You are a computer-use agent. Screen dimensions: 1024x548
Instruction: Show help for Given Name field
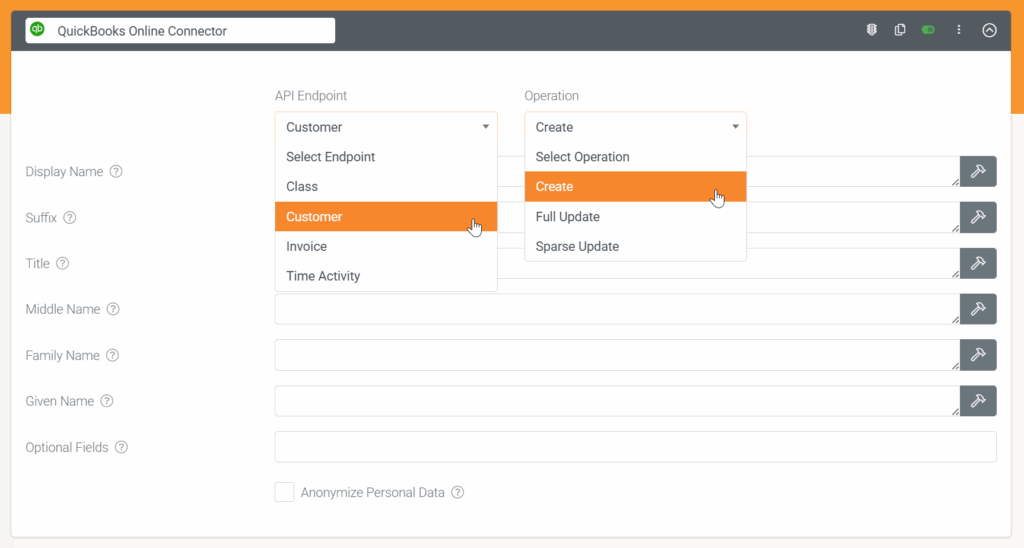tap(106, 401)
